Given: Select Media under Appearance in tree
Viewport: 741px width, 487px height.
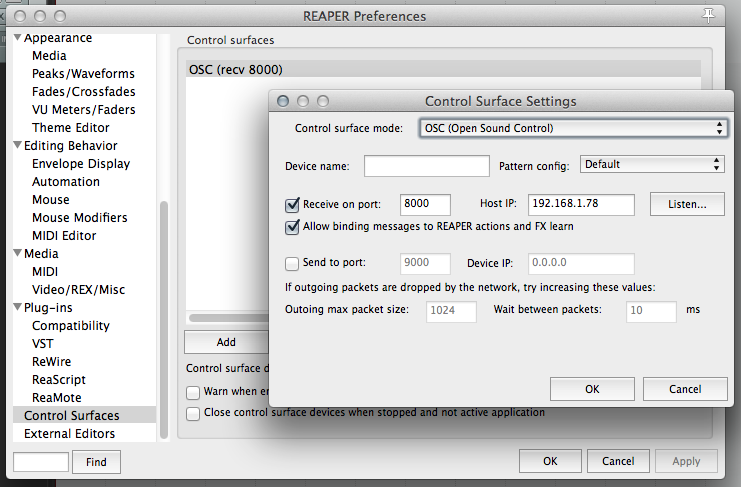Looking at the screenshot, I should pyautogui.click(x=49, y=56).
